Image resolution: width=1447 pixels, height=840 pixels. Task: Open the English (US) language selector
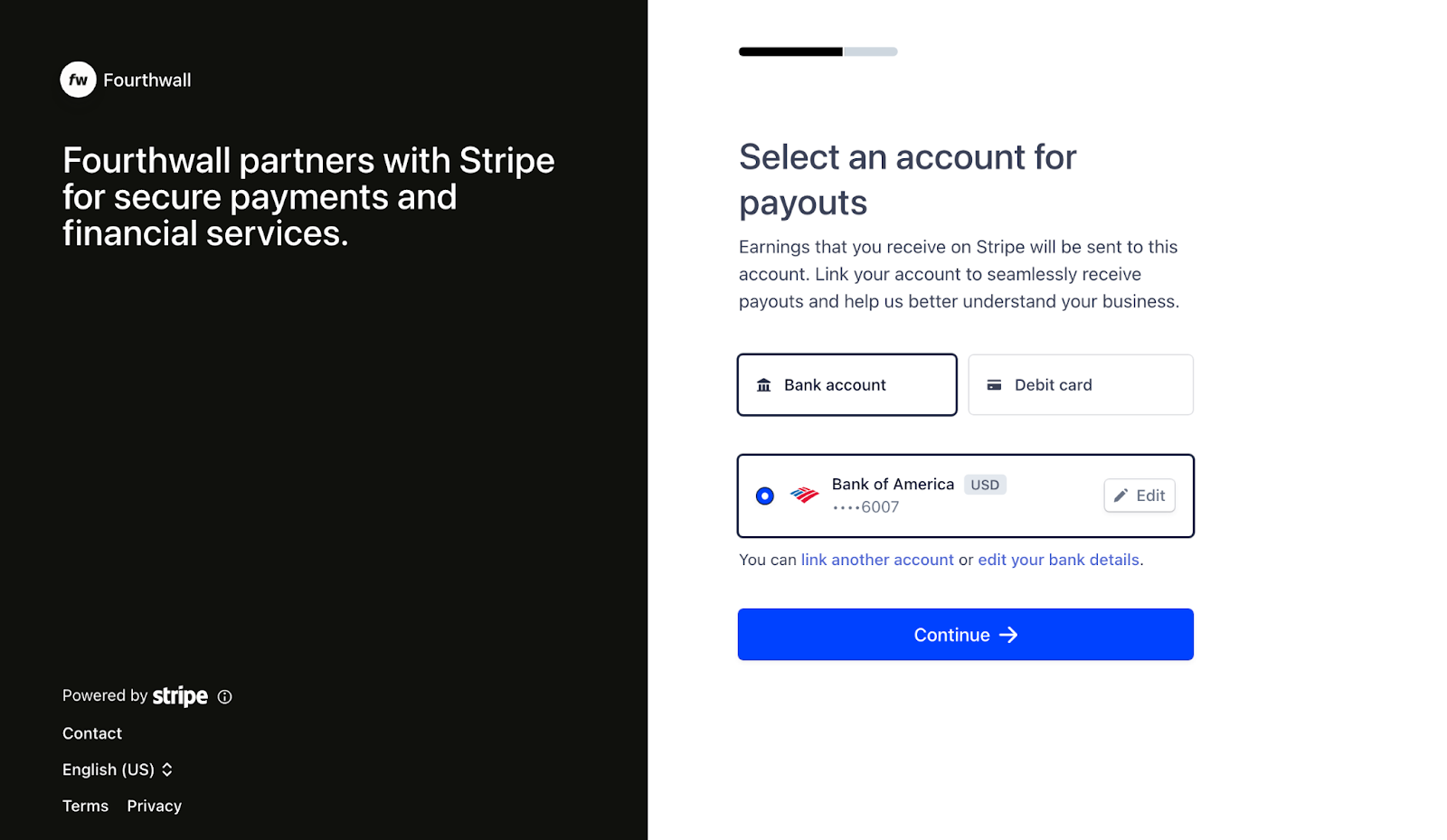[x=118, y=769]
